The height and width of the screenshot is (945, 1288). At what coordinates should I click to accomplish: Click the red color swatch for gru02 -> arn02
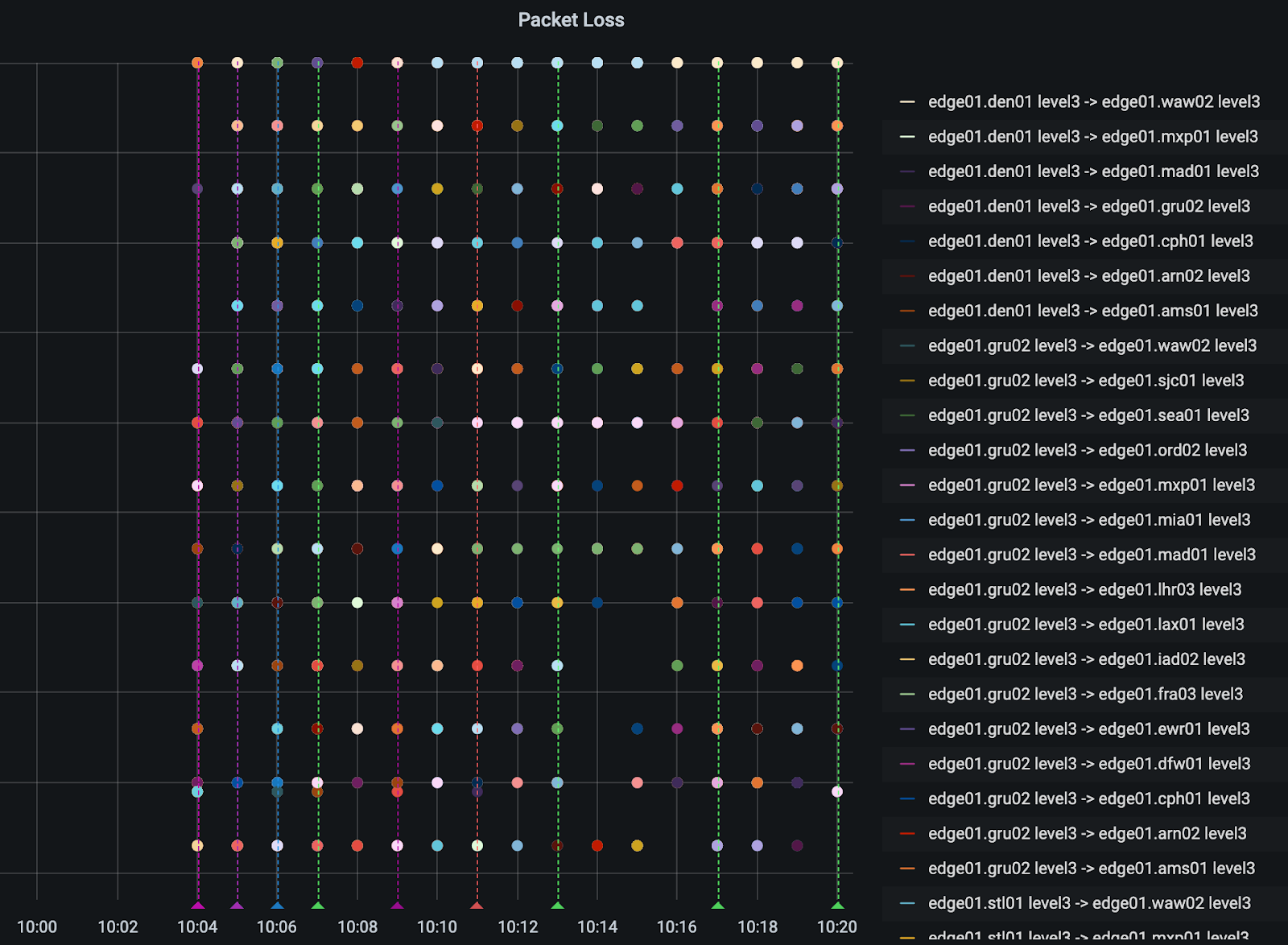click(x=907, y=833)
